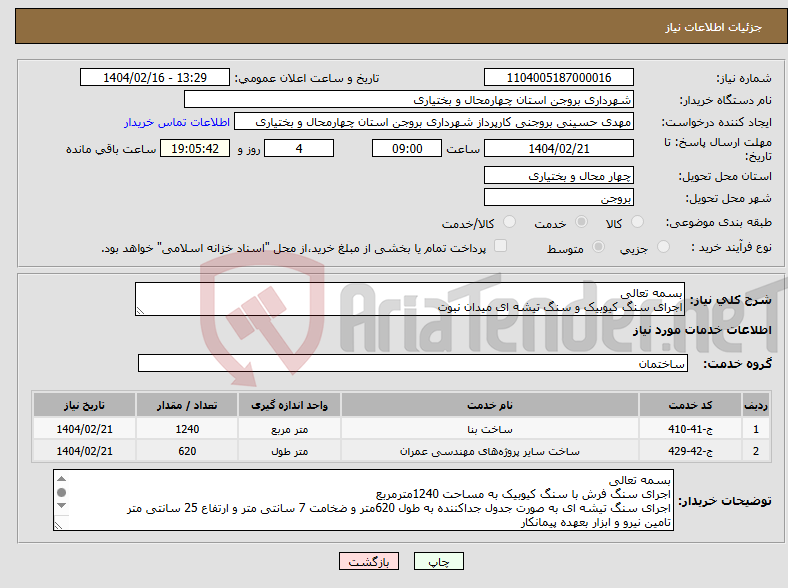Click the بازگشت back button
This screenshot has height=588, width=788.
pyautogui.click(x=369, y=561)
